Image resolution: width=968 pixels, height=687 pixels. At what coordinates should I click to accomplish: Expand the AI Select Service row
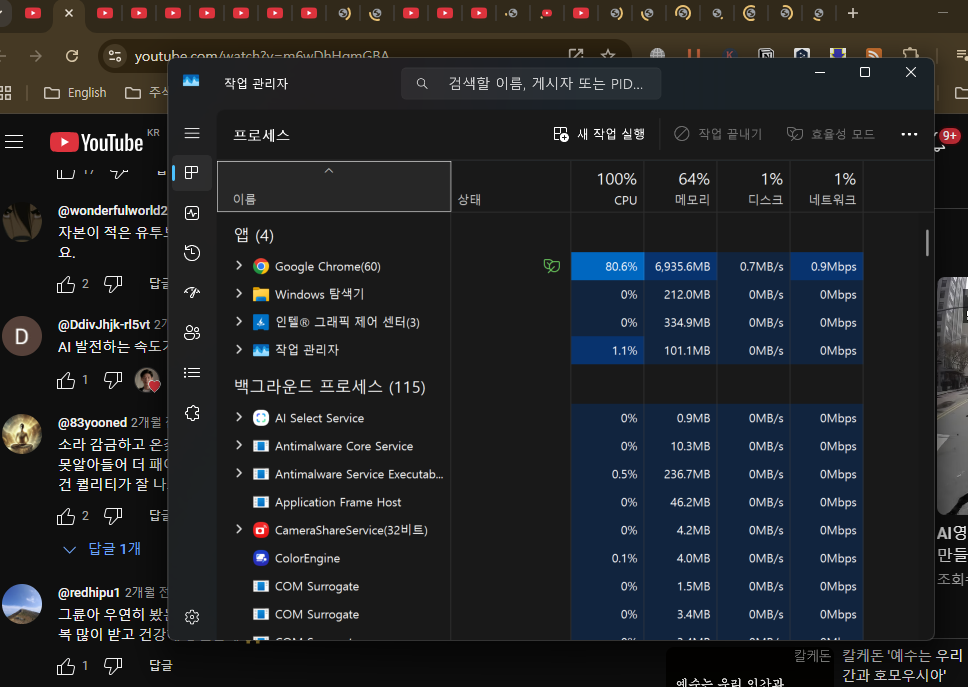pyautogui.click(x=239, y=417)
